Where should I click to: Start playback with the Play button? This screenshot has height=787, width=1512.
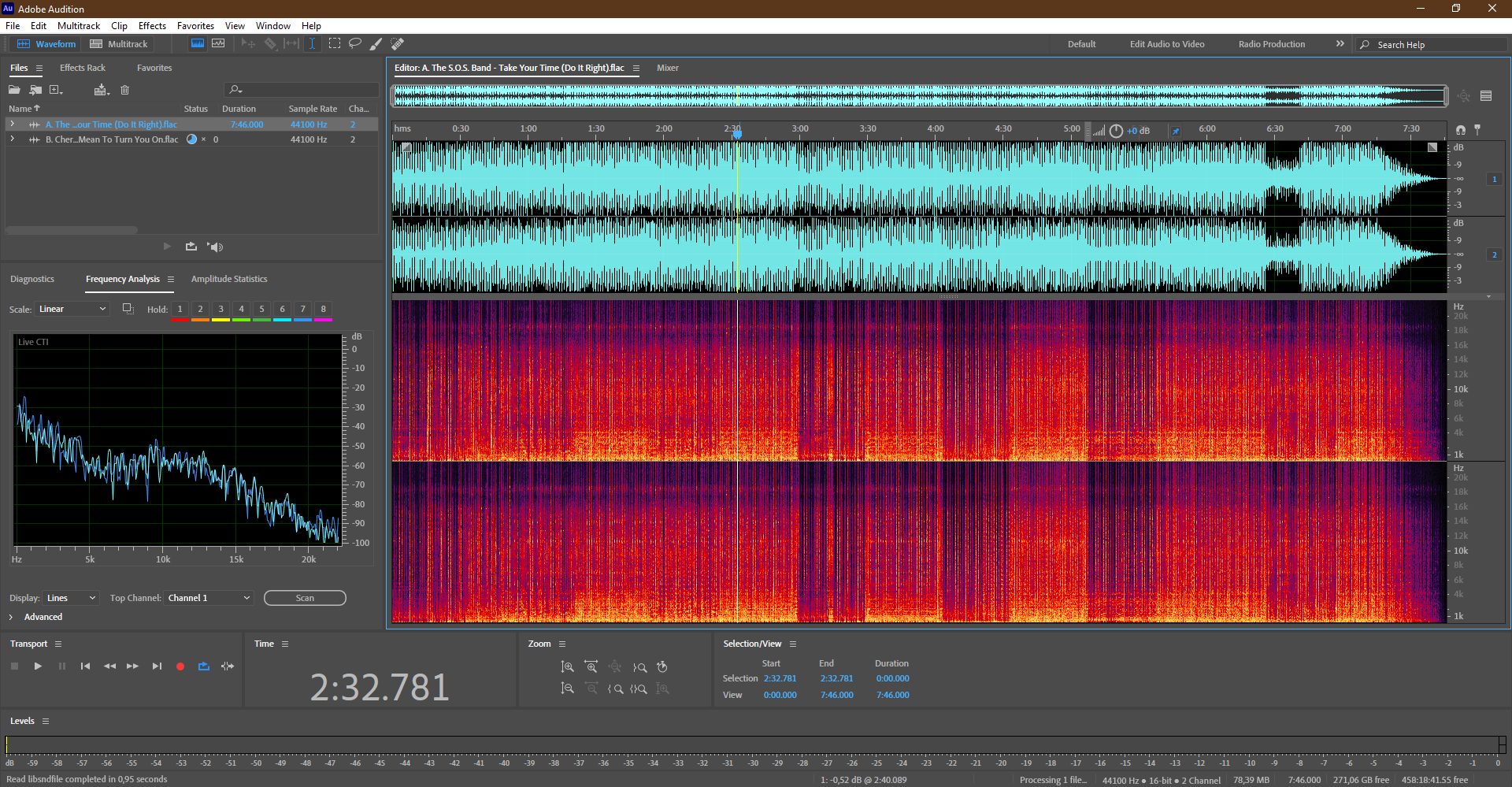[x=38, y=666]
